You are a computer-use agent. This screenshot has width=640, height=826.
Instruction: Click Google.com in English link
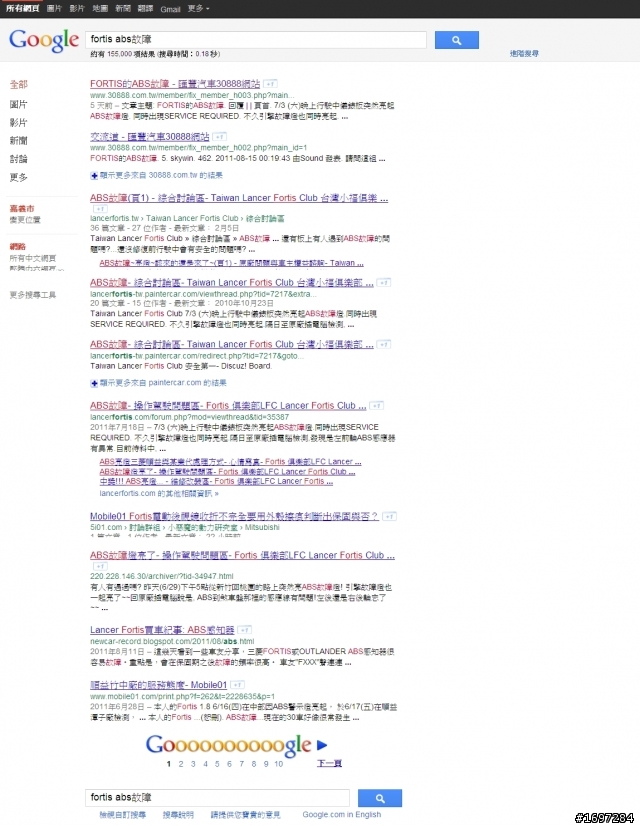pyautogui.click(x=341, y=814)
